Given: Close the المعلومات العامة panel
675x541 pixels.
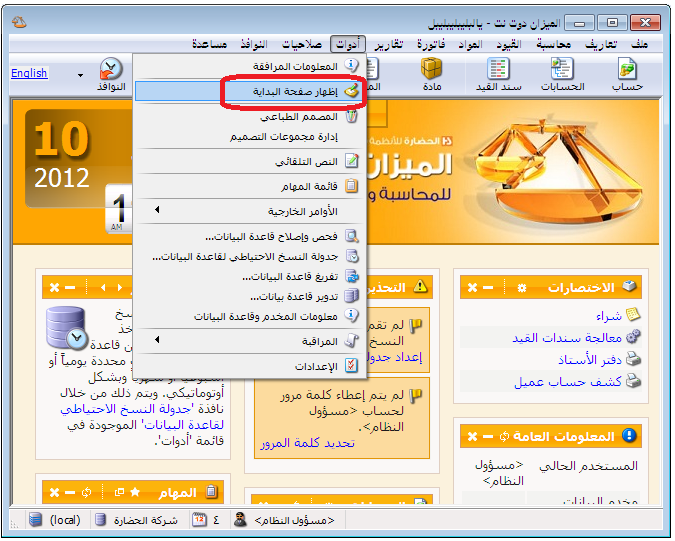Looking at the screenshot, I should pyautogui.click(x=472, y=436).
